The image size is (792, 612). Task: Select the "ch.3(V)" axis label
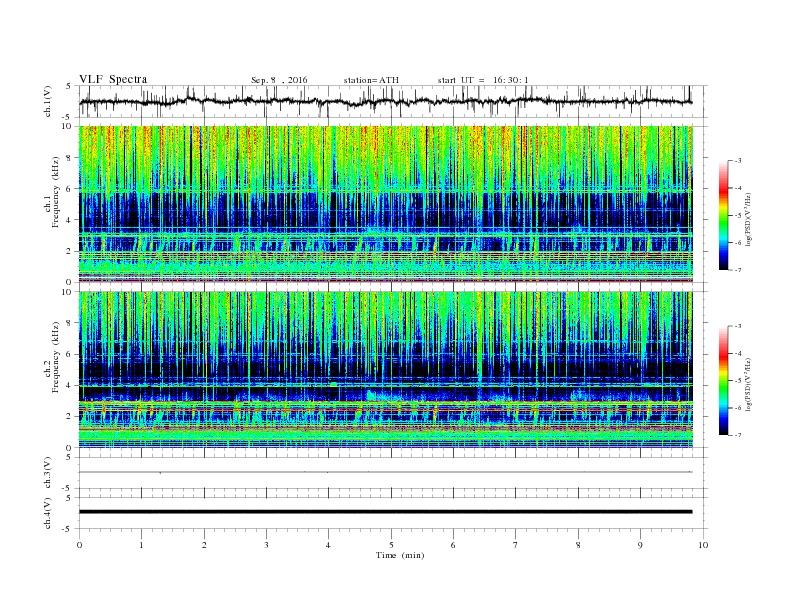[48, 473]
